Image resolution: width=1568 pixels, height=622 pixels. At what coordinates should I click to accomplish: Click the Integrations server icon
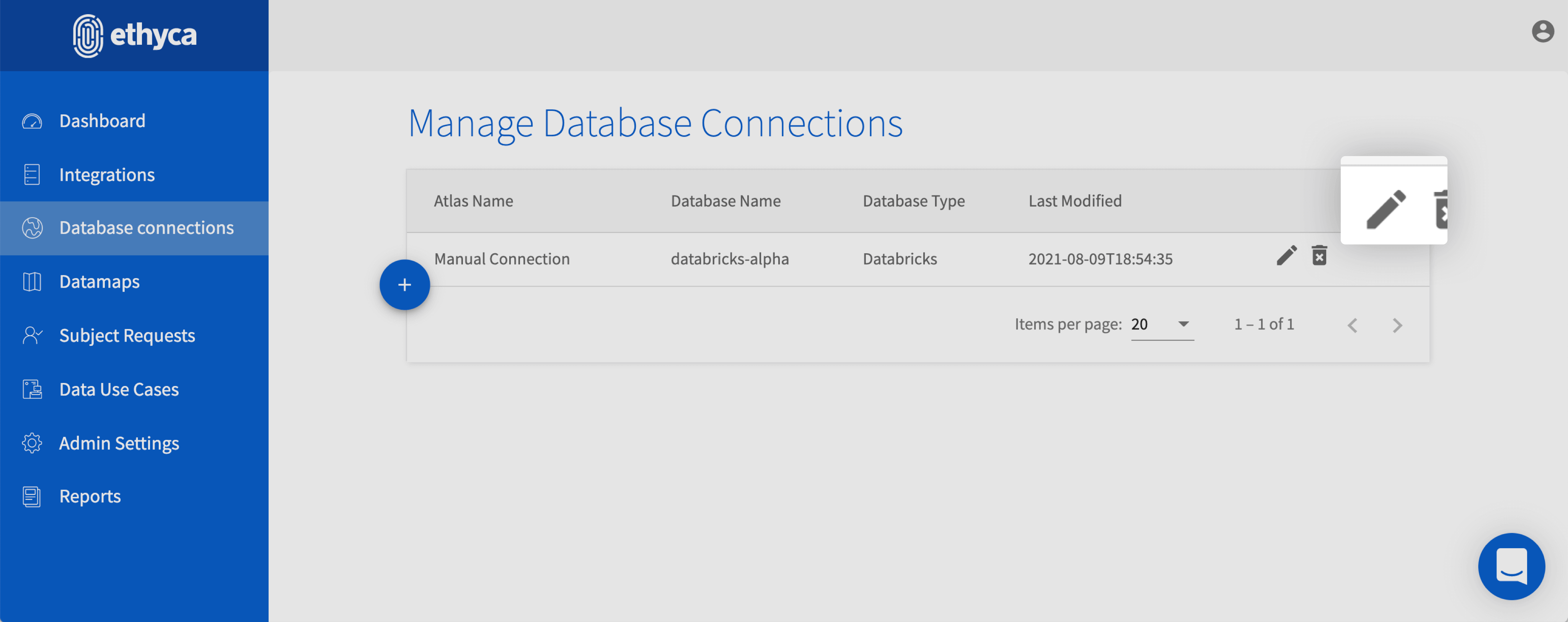(32, 175)
